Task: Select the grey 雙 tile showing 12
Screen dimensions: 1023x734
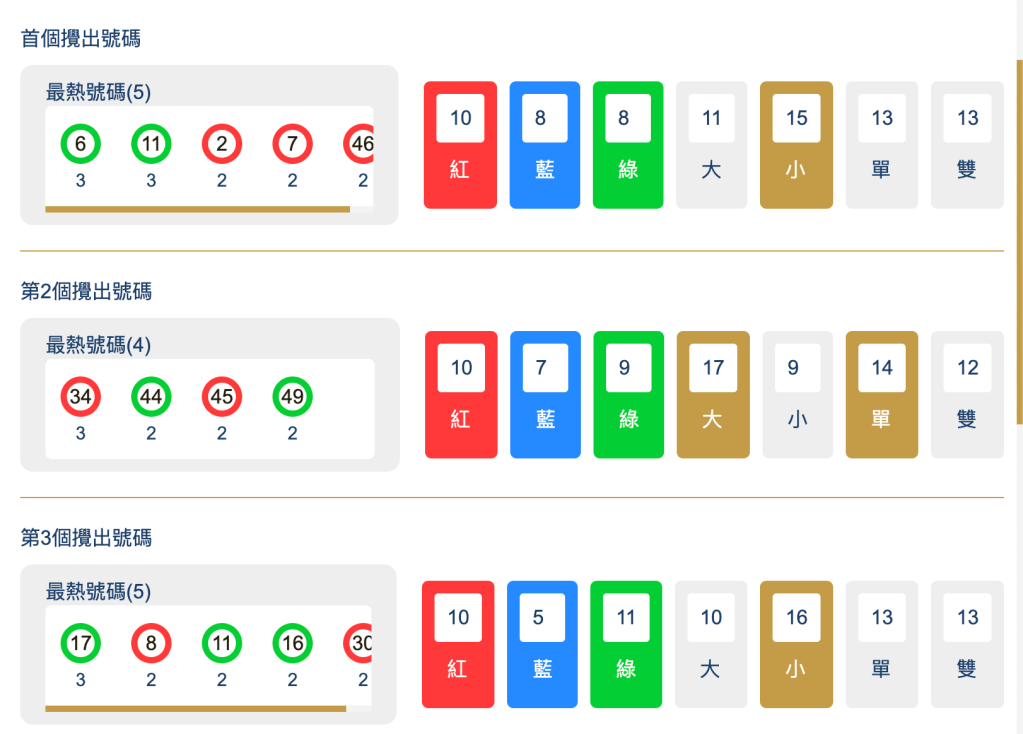Action: pyautogui.click(x=967, y=395)
